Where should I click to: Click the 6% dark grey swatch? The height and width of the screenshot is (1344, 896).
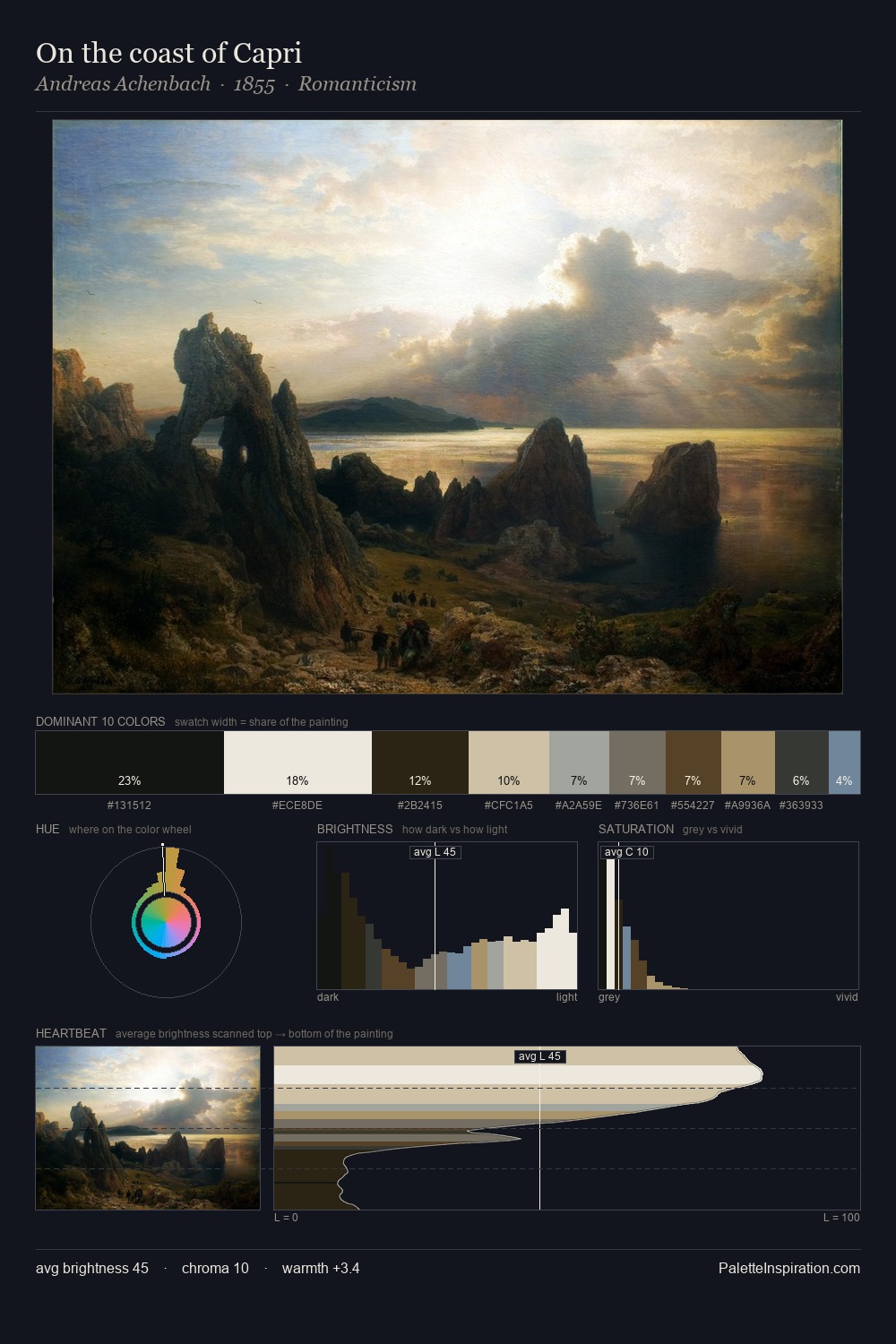tap(801, 762)
